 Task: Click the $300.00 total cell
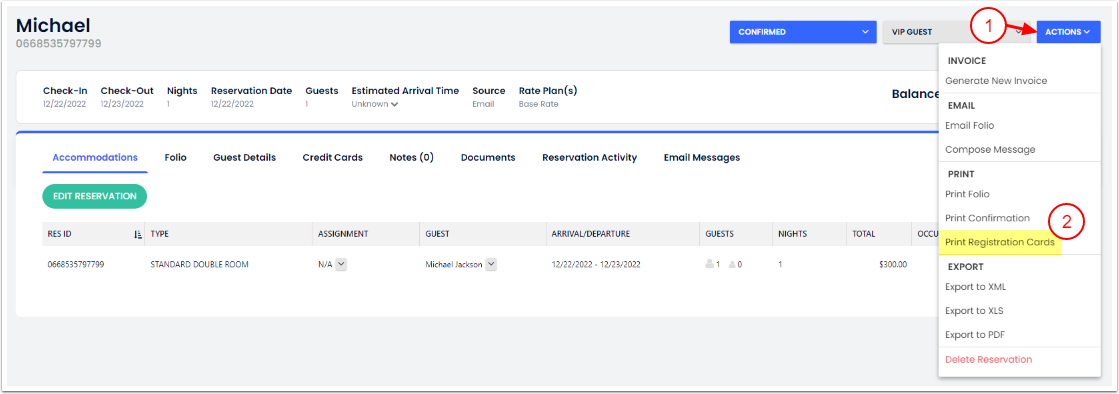pyautogui.click(x=893, y=264)
